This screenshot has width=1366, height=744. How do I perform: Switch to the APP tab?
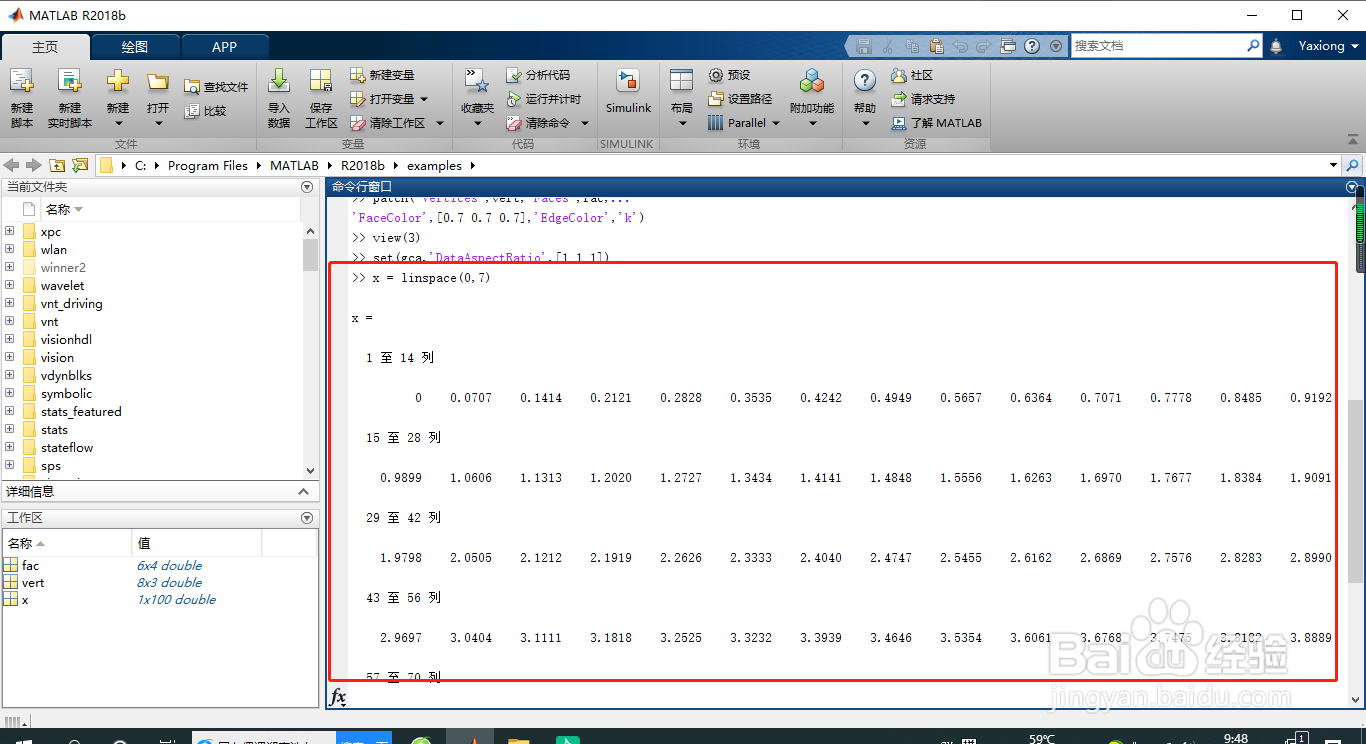pos(225,47)
